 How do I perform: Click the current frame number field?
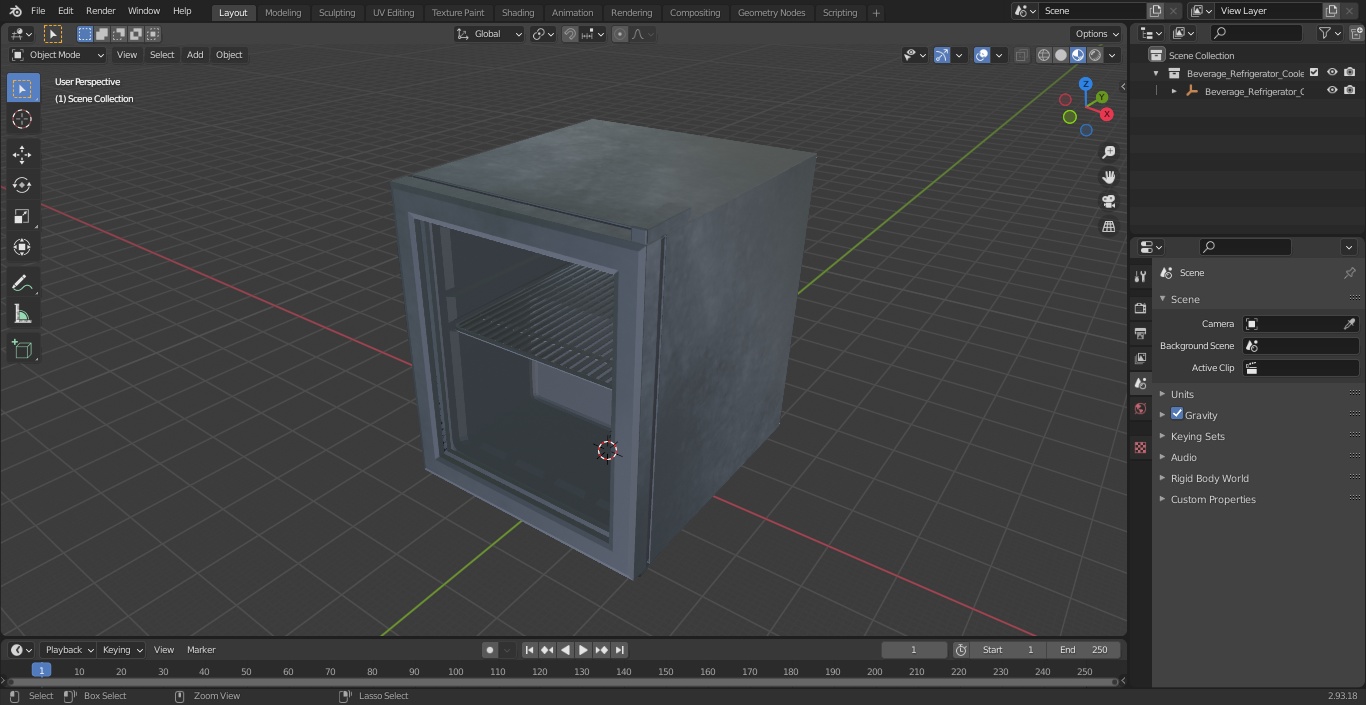913,650
